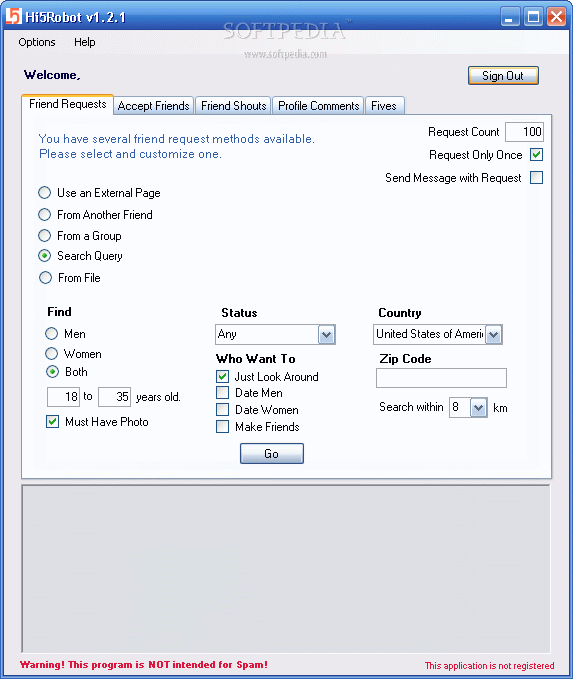Image resolution: width=573 pixels, height=679 pixels.
Task: Check the Date Men option
Action: pos(223,393)
